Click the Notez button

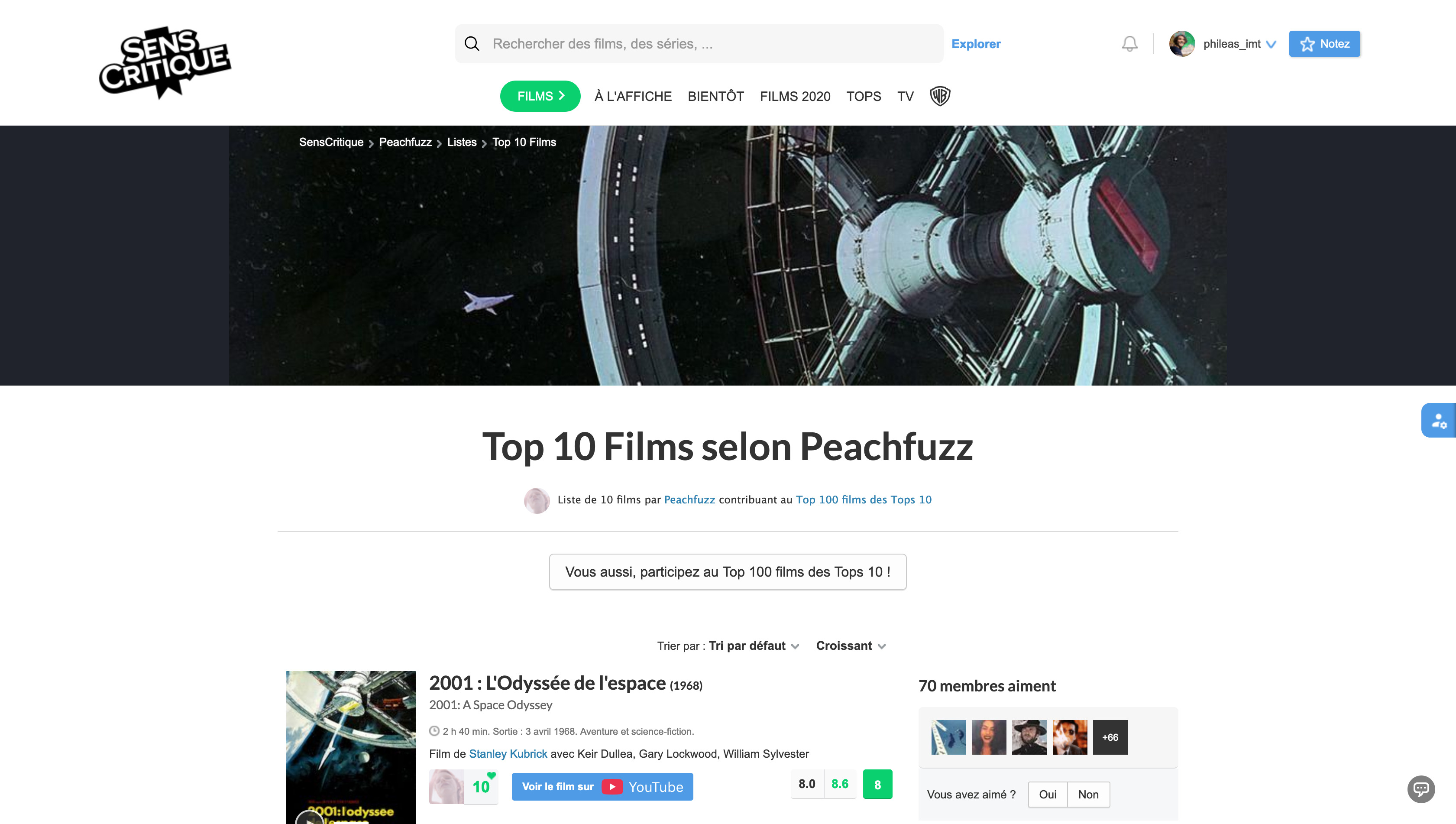(1324, 44)
